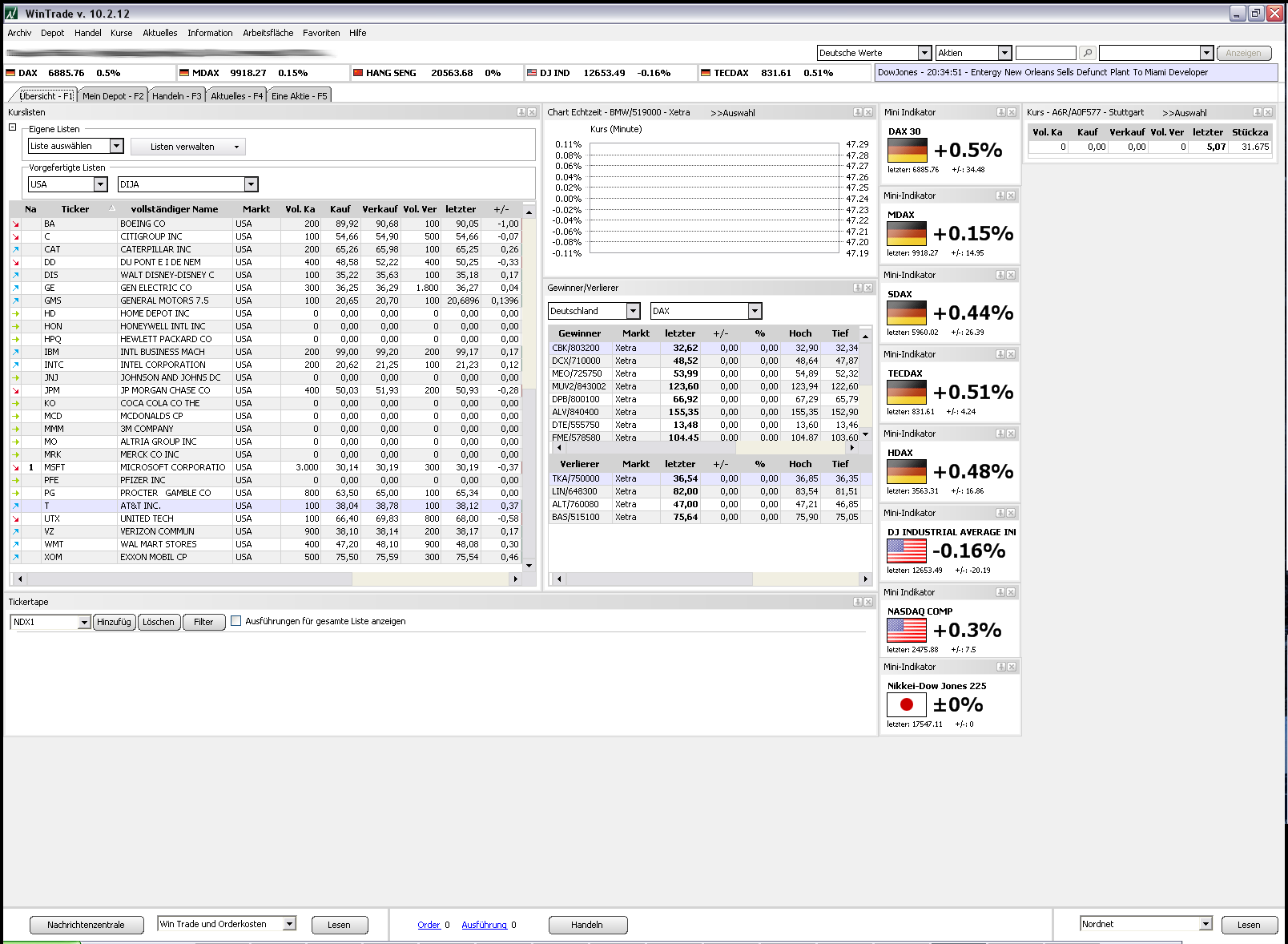Click the magnifier search icon in top toolbar
This screenshot has height=944, width=1288.
(x=1087, y=53)
